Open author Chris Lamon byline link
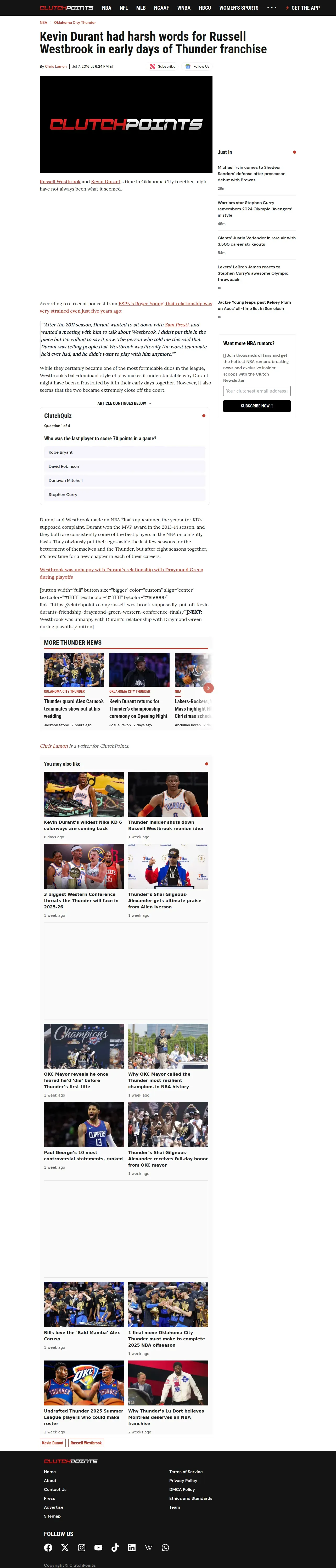Image resolution: width=336 pixels, height=1568 pixels. pos(55,66)
